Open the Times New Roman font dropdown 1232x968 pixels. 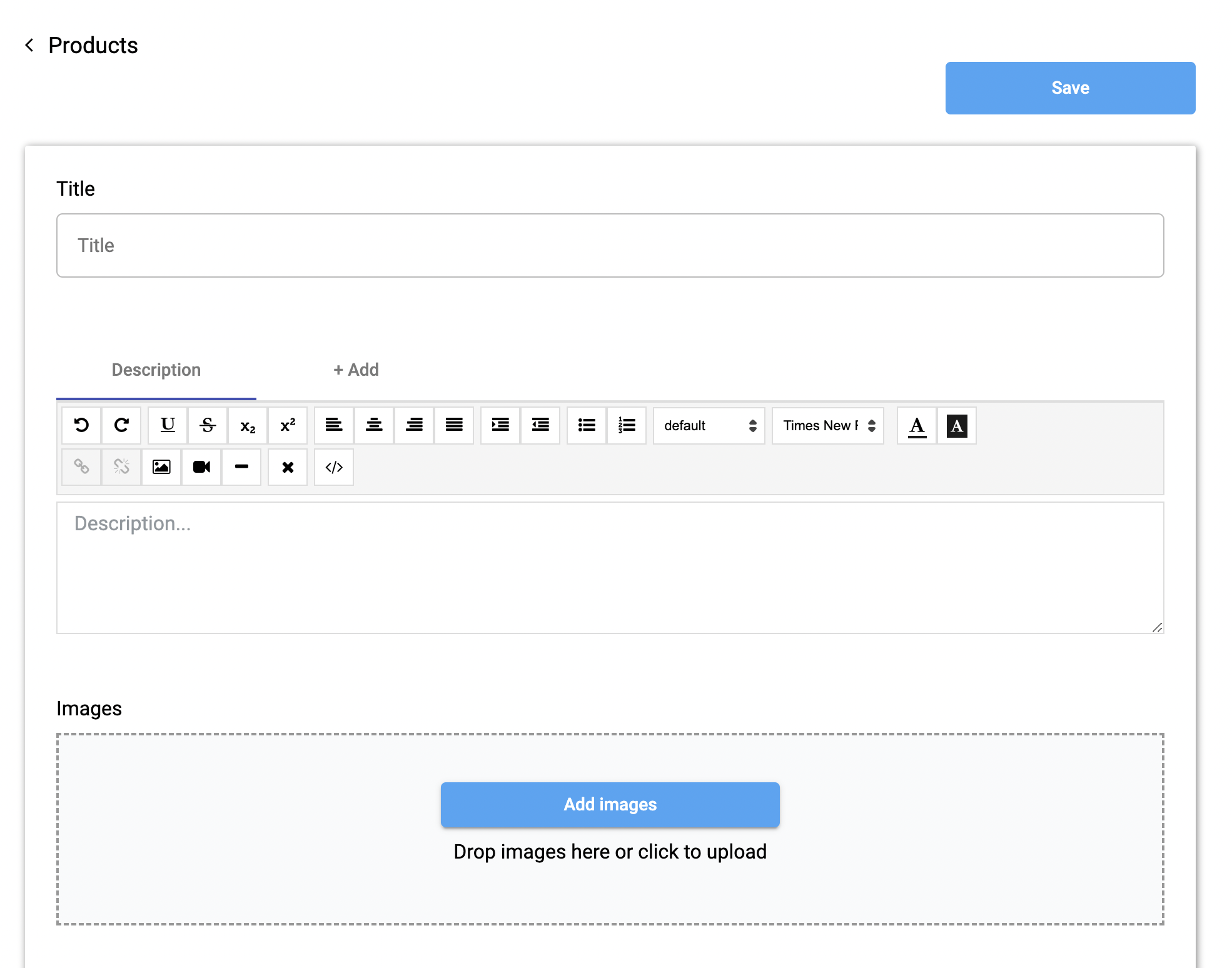coord(827,425)
